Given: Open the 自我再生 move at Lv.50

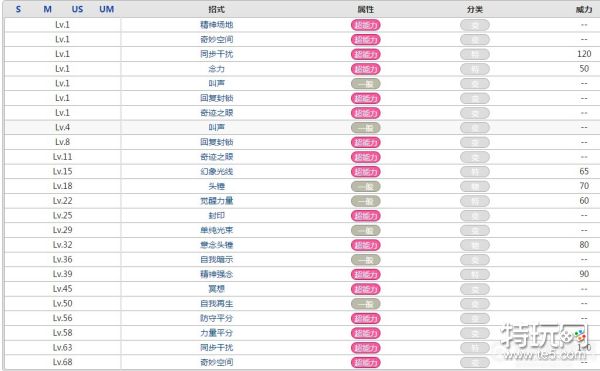Looking at the screenshot, I should click(217, 304).
